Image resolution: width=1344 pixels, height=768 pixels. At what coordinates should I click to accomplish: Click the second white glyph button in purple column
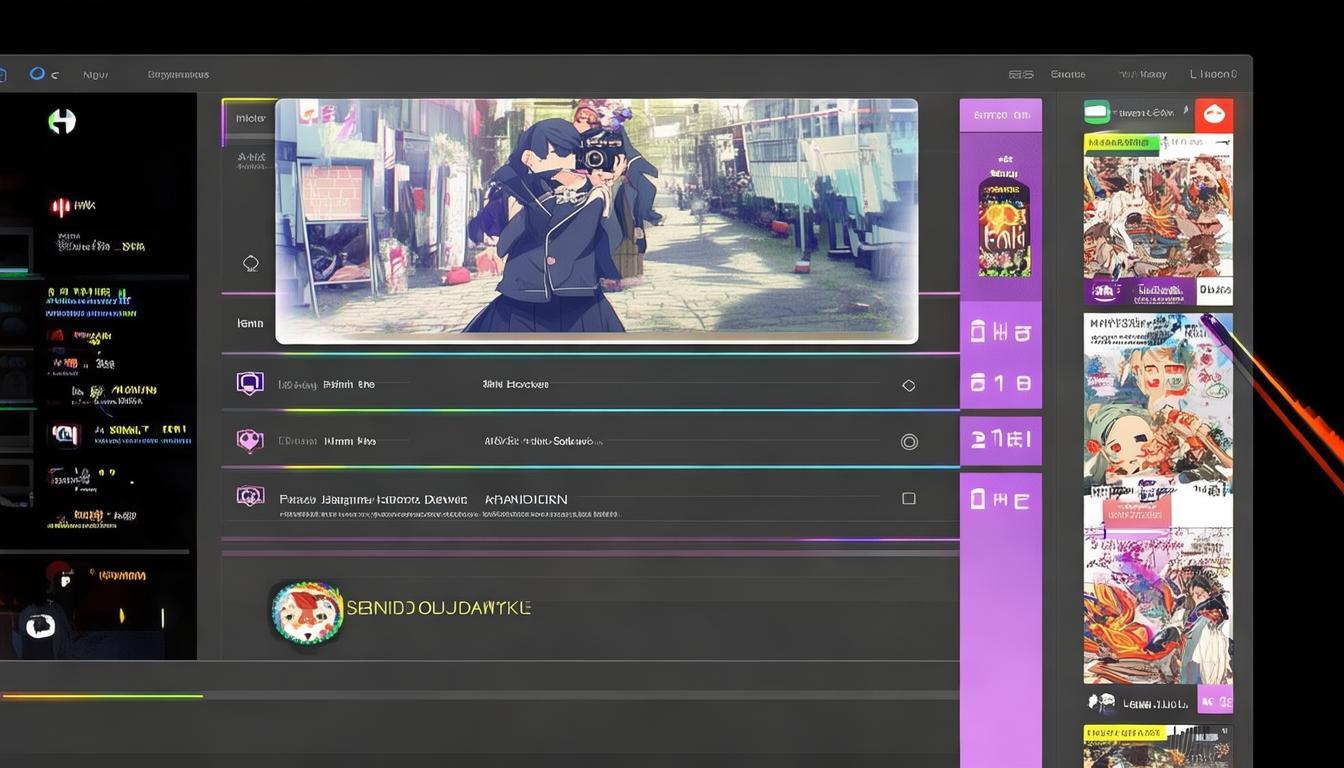coord(1001,382)
